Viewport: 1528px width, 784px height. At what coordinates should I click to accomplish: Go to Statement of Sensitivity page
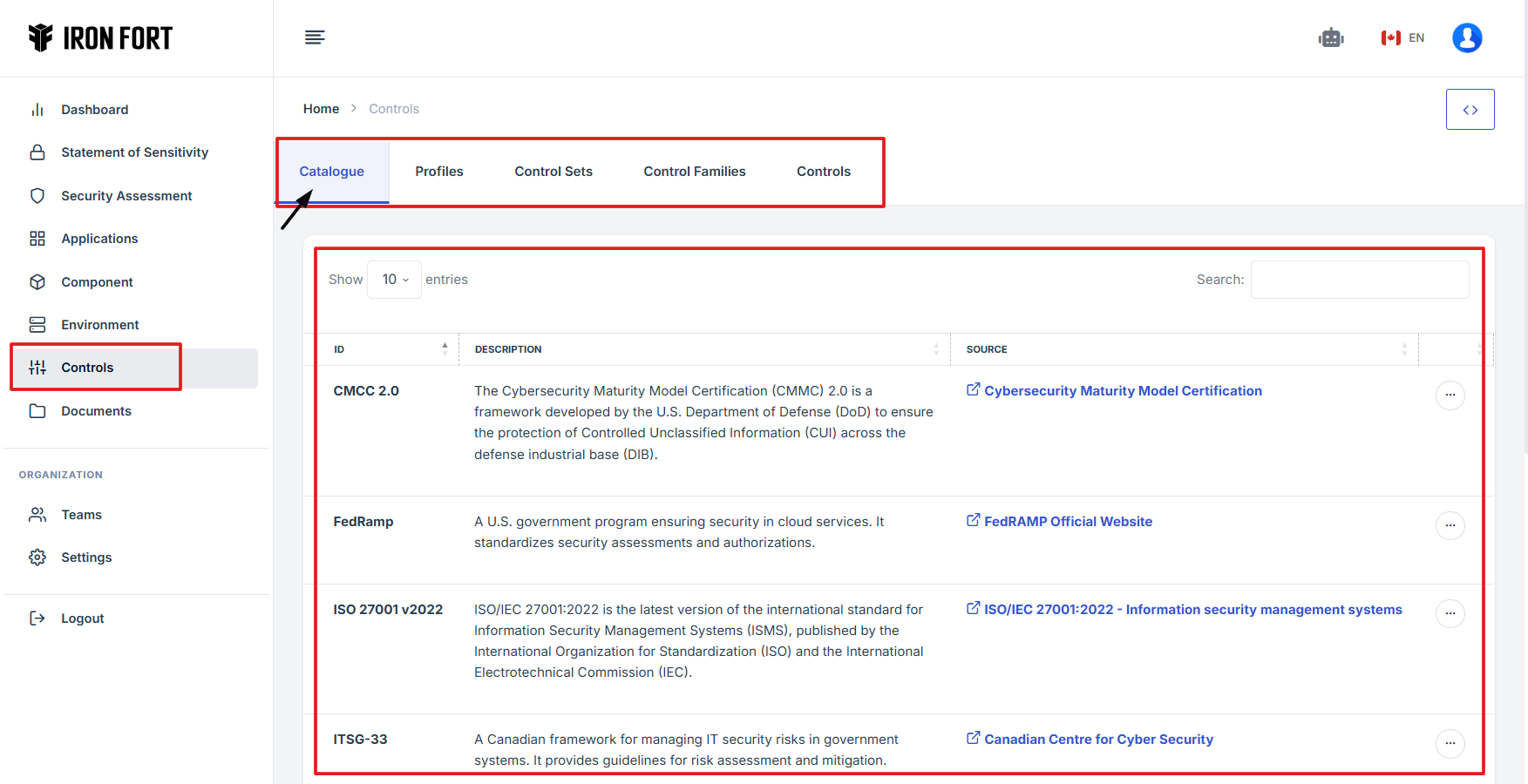[134, 152]
